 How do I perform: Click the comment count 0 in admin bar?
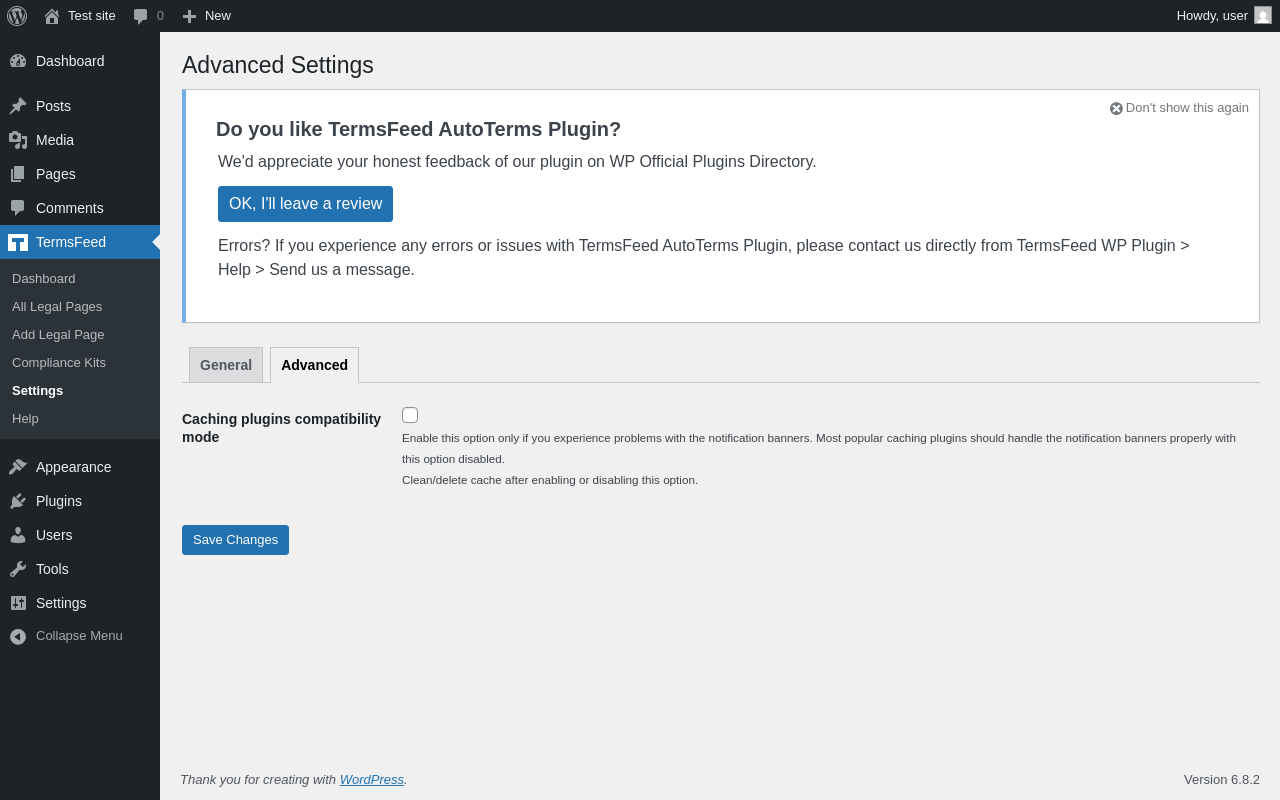point(160,16)
